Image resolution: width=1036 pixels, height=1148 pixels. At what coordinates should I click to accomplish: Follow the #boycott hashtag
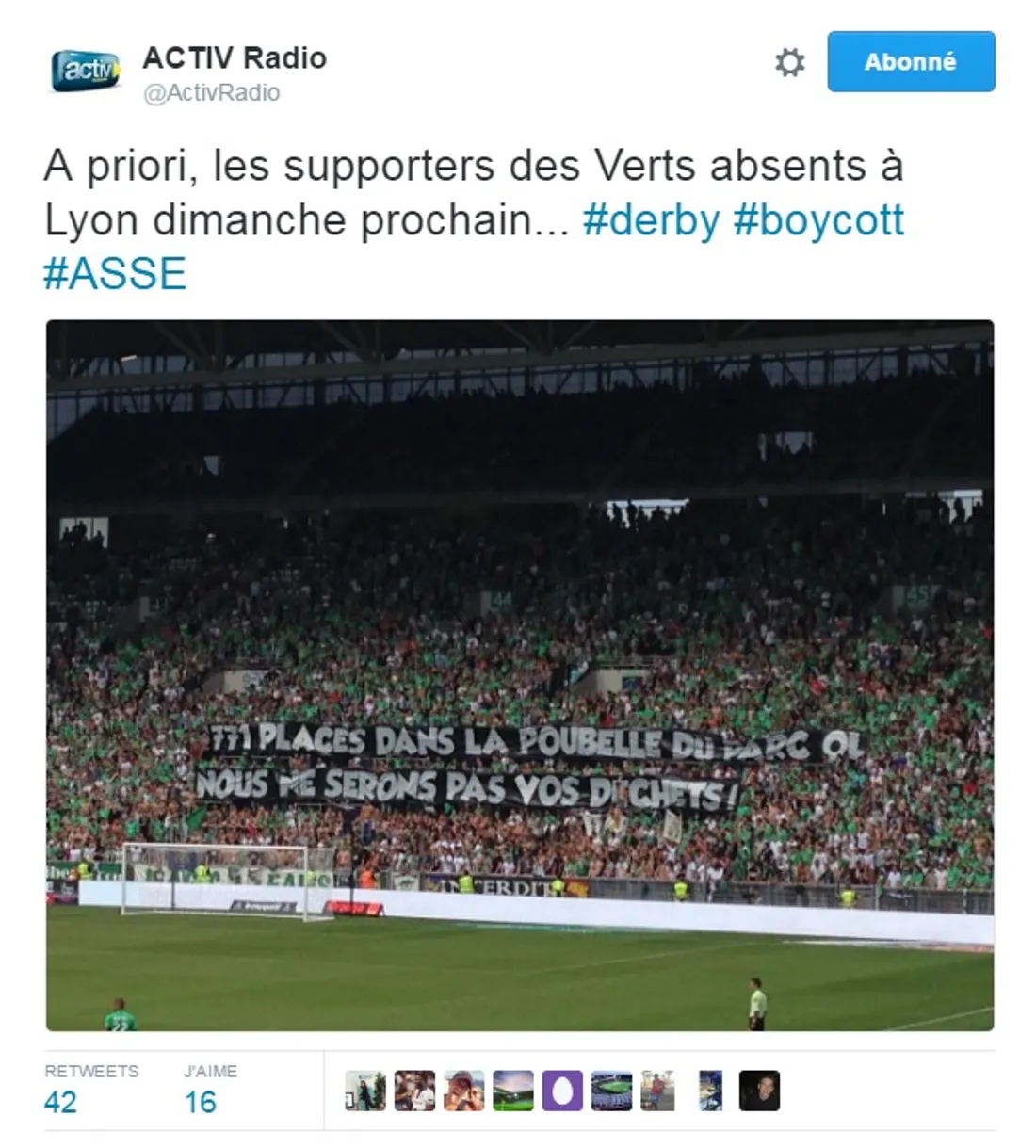click(x=818, y=219)
